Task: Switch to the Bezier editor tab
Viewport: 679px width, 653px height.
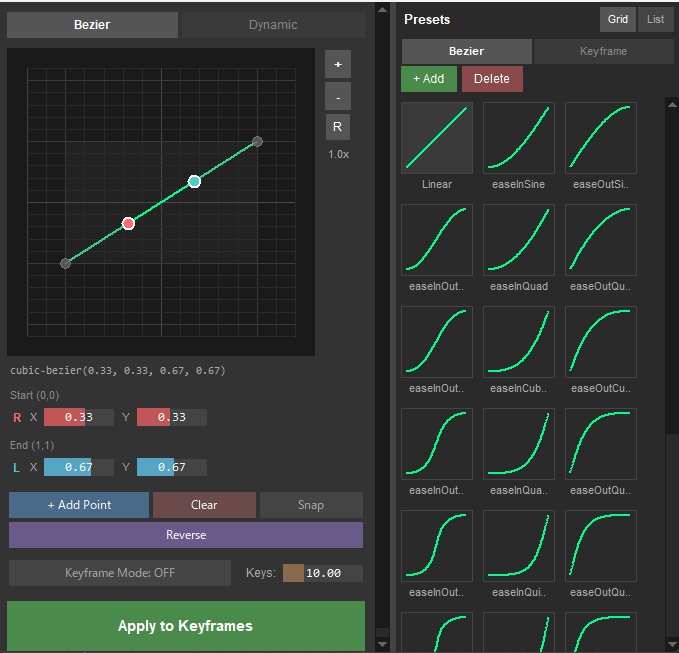Action: [92, 25]
